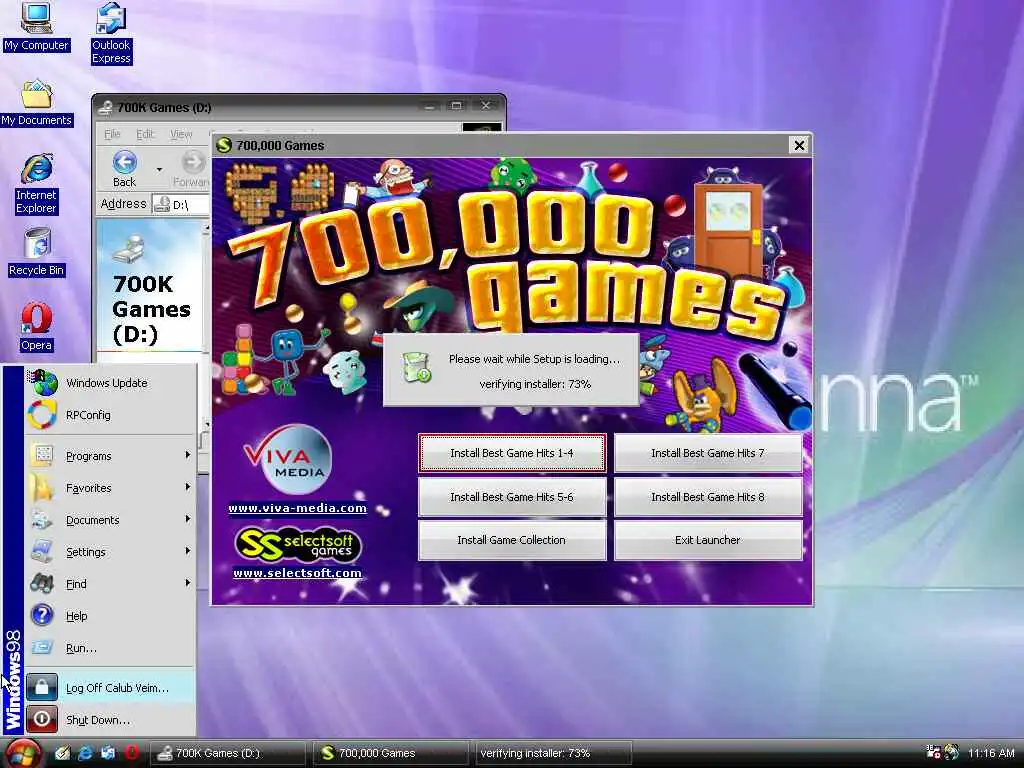
Task: Choose Shut Down... in Start menu
Action: 110,720
